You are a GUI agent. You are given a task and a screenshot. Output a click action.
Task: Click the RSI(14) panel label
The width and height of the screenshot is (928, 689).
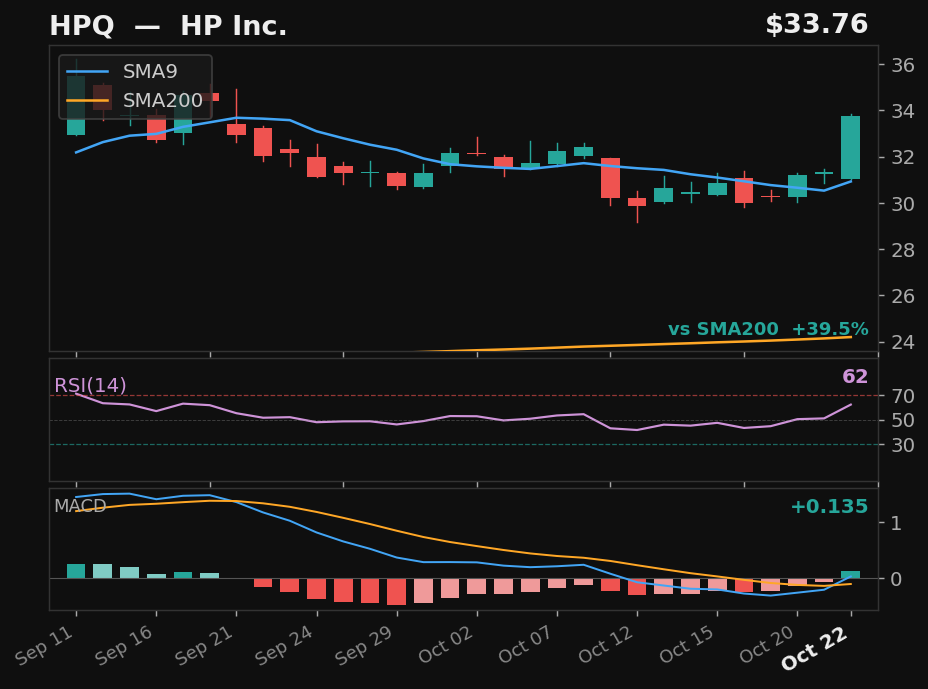[x=90, y=385]
